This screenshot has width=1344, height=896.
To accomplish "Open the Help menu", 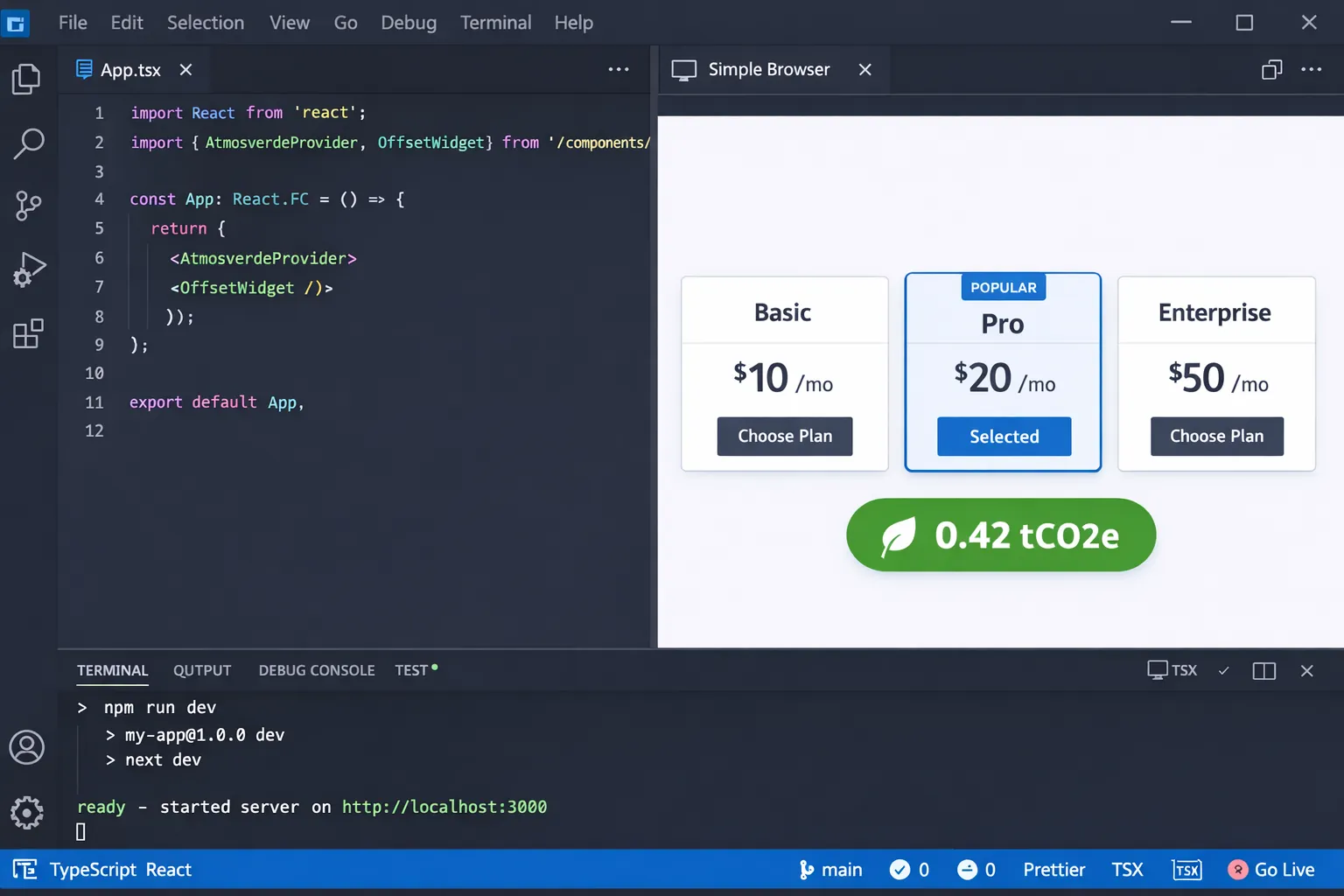I will coord(574,23).
